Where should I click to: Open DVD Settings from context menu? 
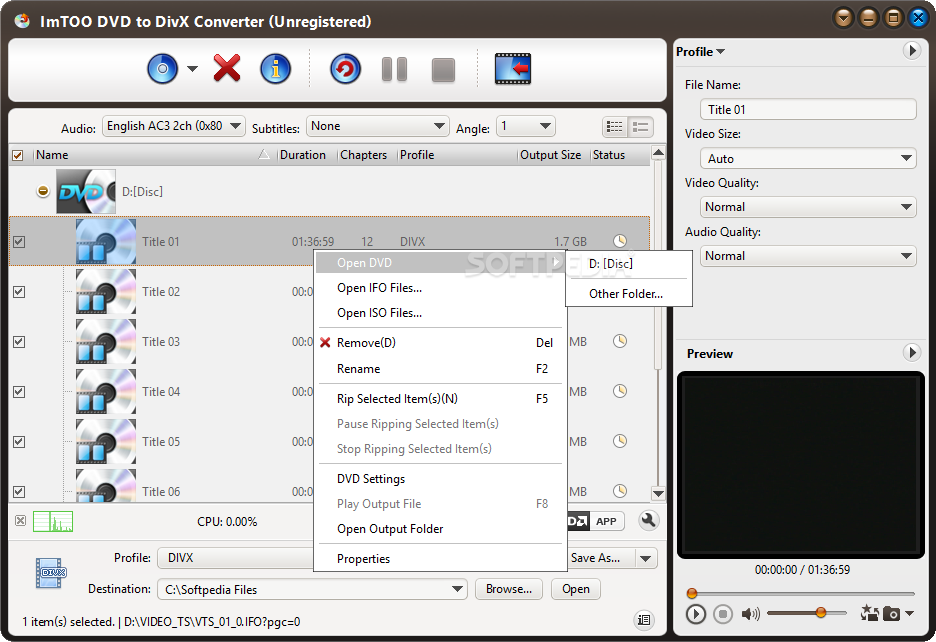pos(438,479)
